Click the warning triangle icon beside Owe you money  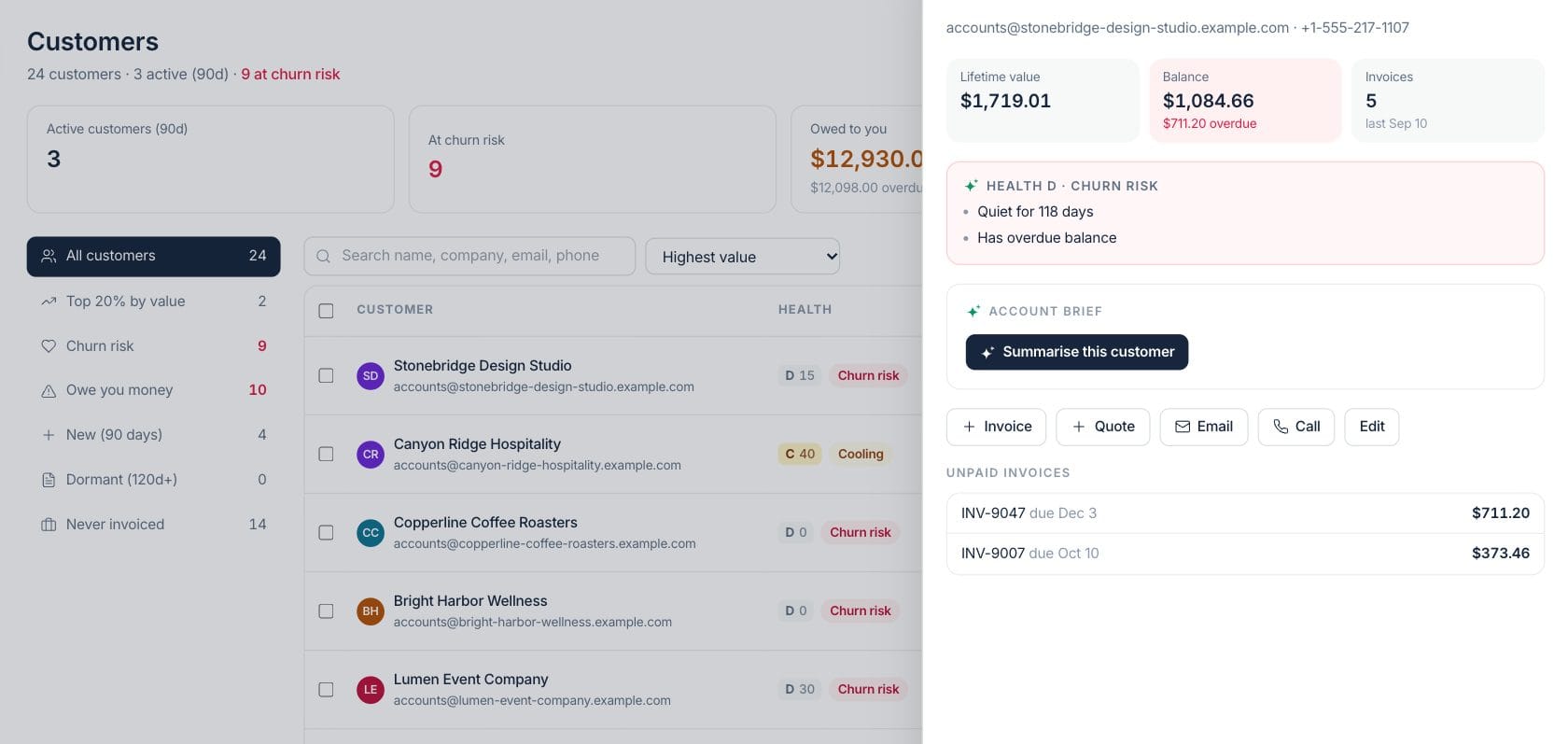click(x=49, y=391)
